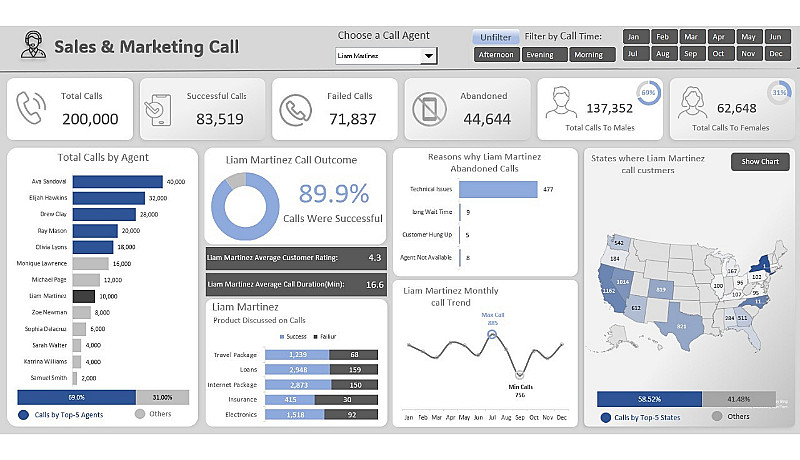Select the Jul month filter
This screenshot has width=800, height=460.
point(636,54)
